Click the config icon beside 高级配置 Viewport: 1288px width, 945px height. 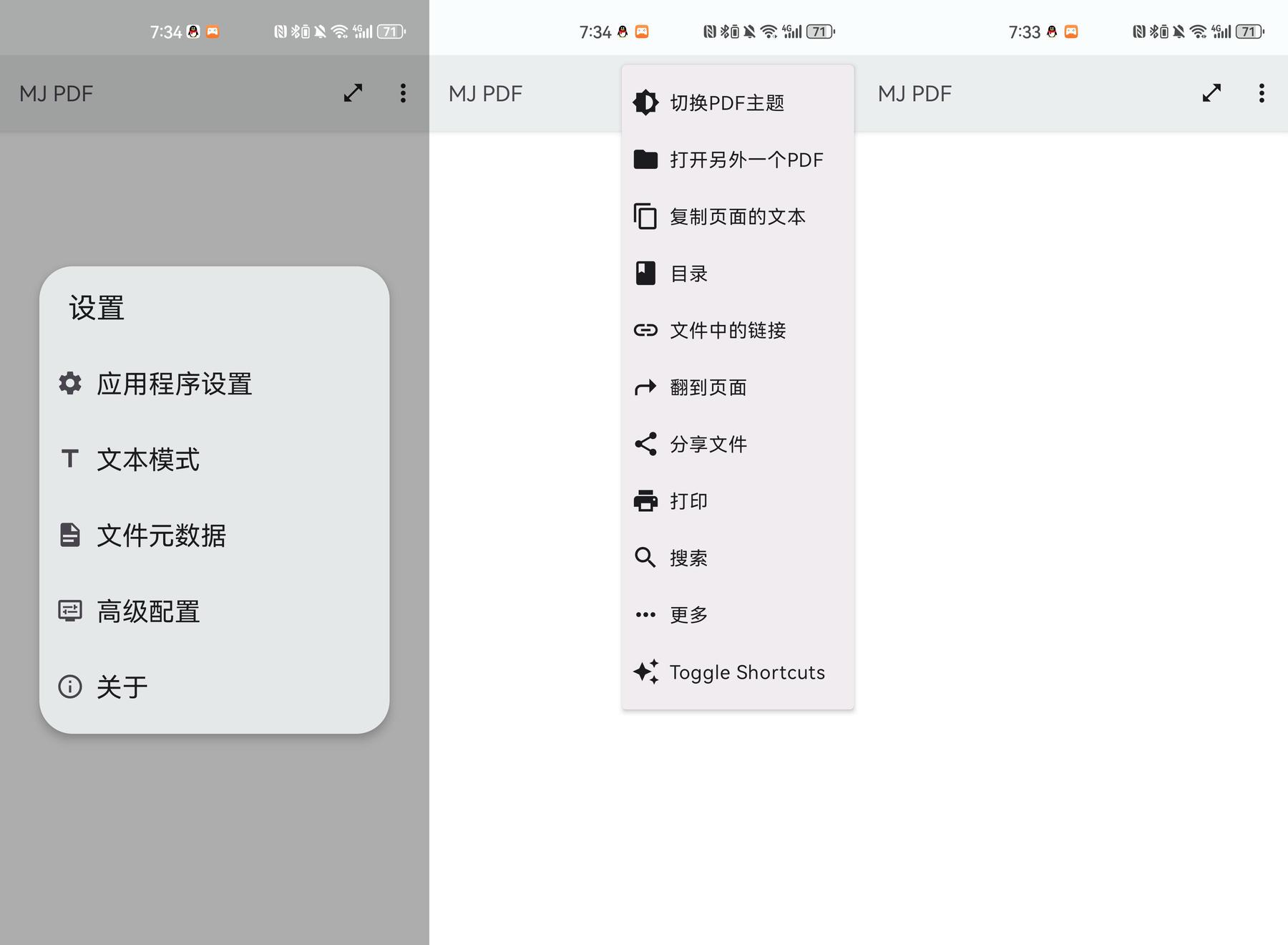click(69, 611)
